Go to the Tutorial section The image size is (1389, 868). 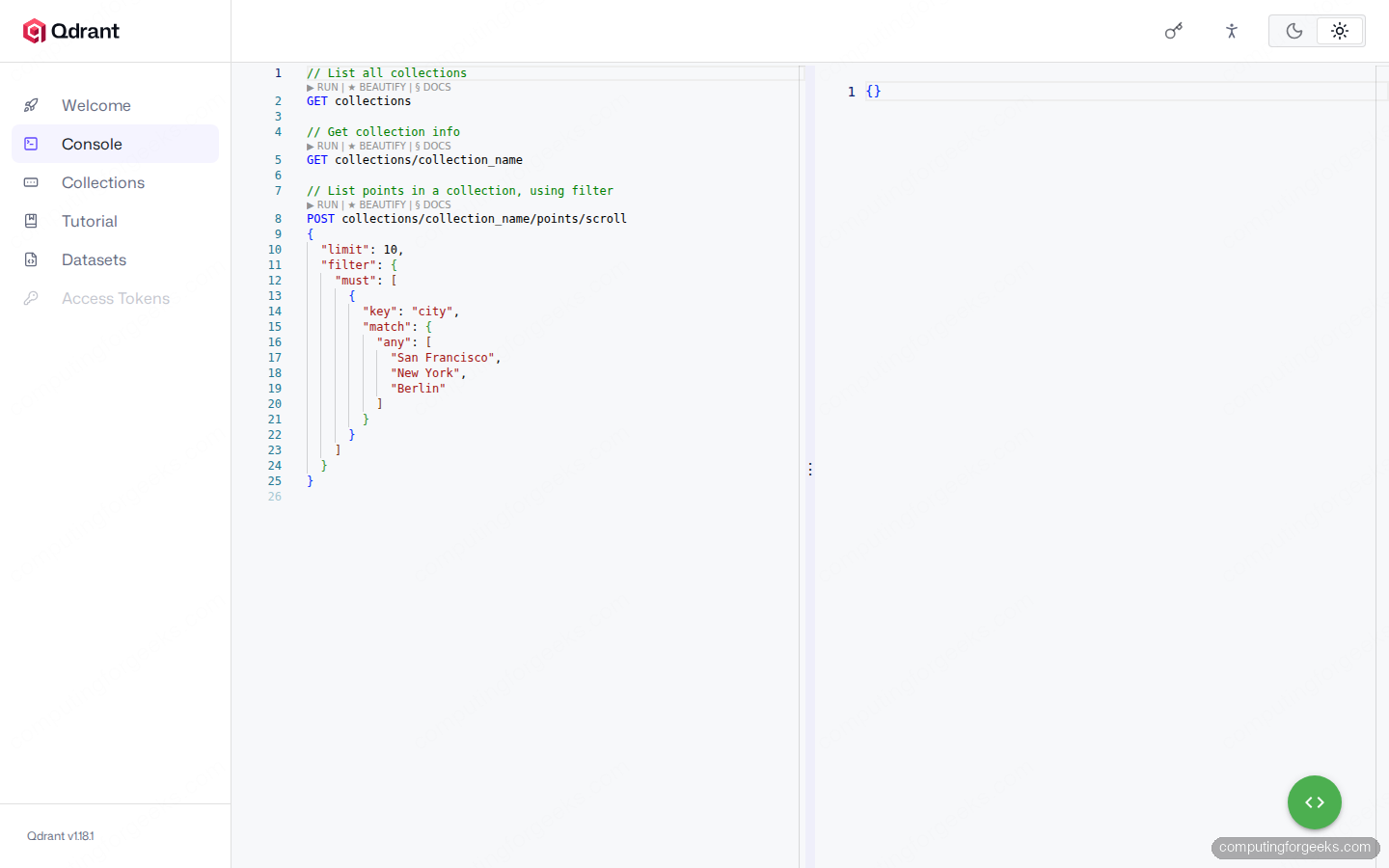click(x=115, y=221)
